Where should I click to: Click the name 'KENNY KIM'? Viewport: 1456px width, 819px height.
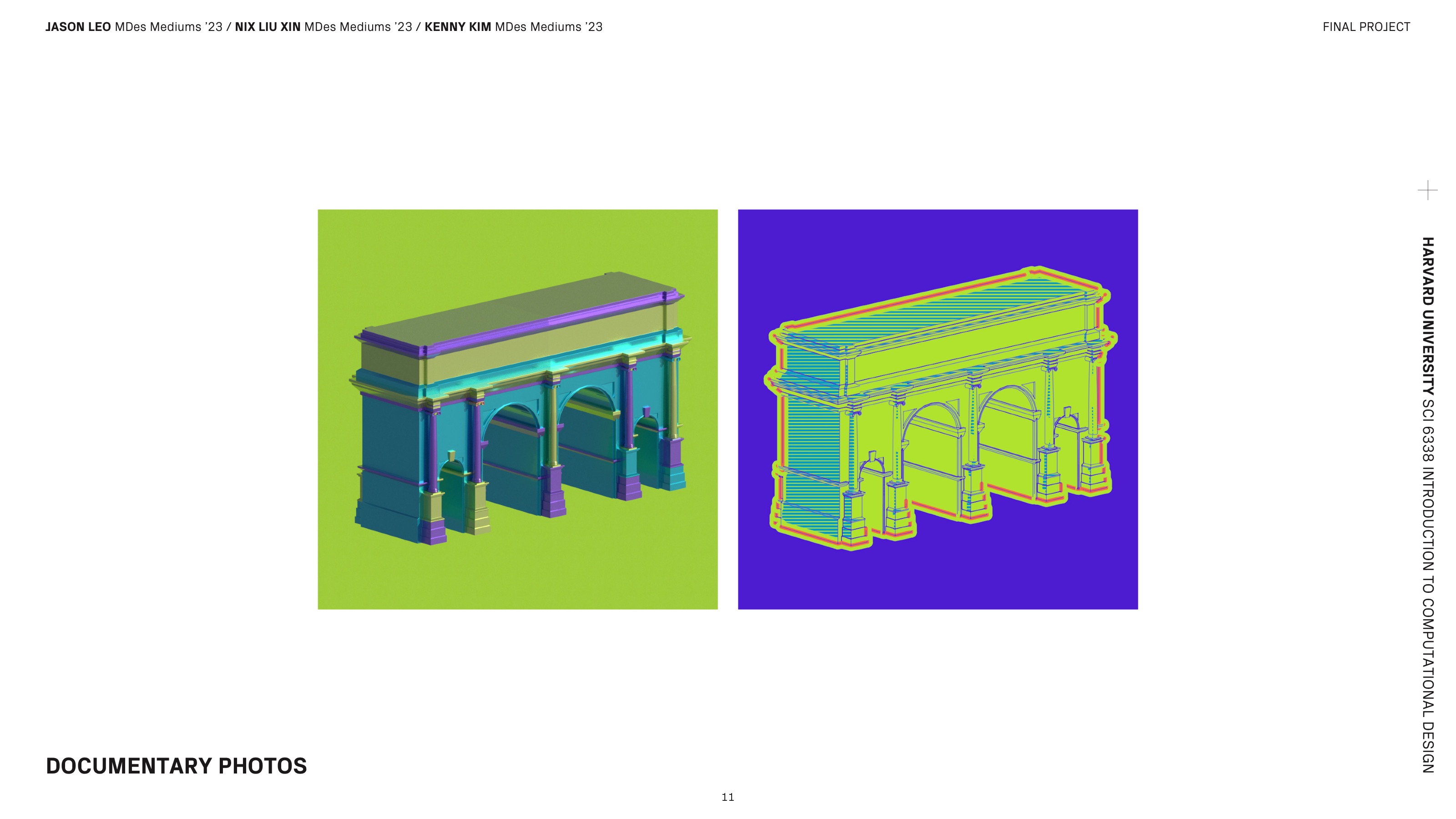click(x=458, y=27)
